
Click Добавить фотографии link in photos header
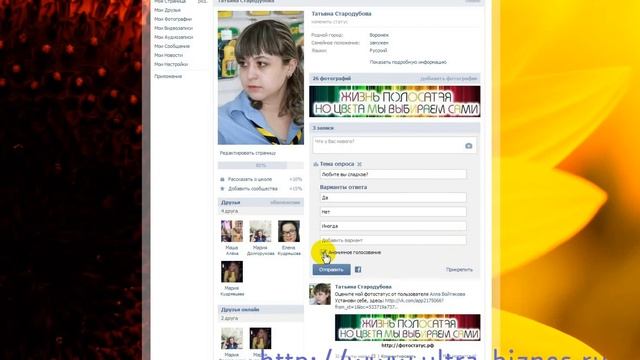tap(449, 78)
